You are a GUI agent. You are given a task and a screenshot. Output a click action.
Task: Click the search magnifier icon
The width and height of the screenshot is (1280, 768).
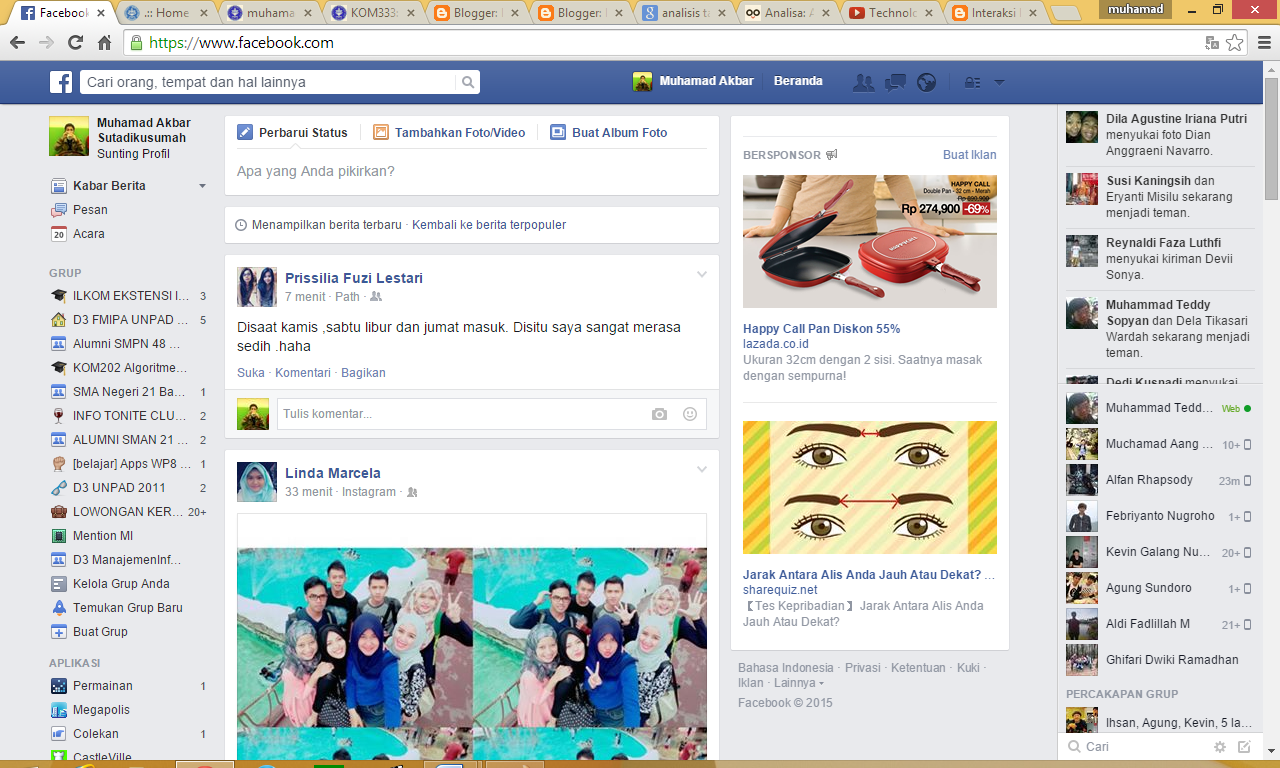click(468, 81)
